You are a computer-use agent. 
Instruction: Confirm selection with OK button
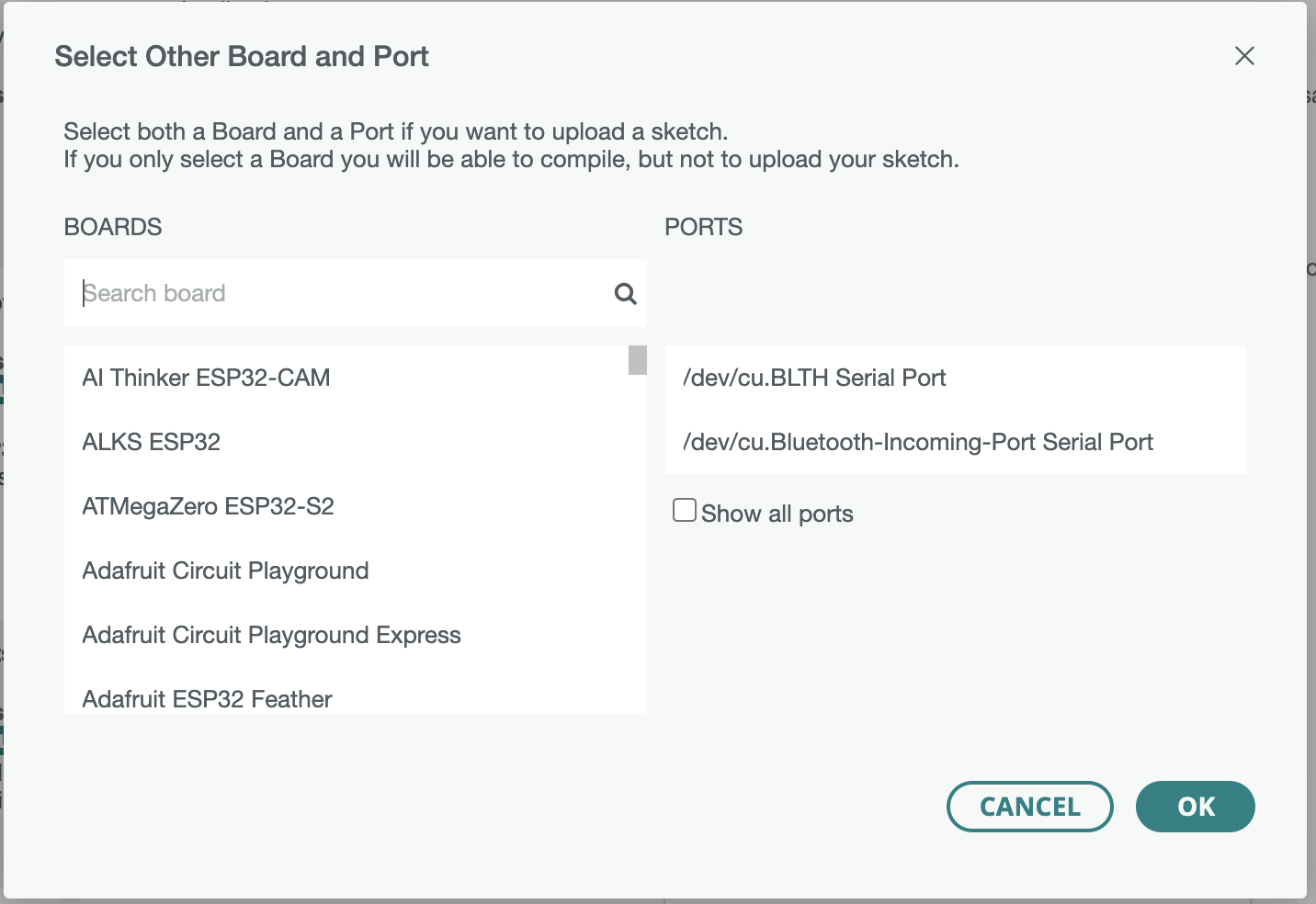pyautogui.click(x=1196, y=807)
